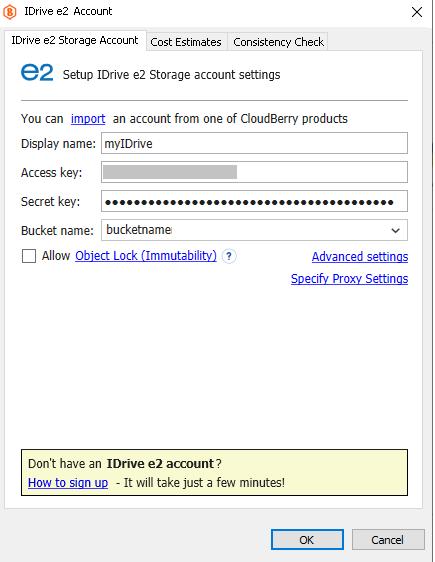Image resolution: width=435 pixels, height=562 pixels.
Task: Click the Bucket name text box
Action: 244,230
